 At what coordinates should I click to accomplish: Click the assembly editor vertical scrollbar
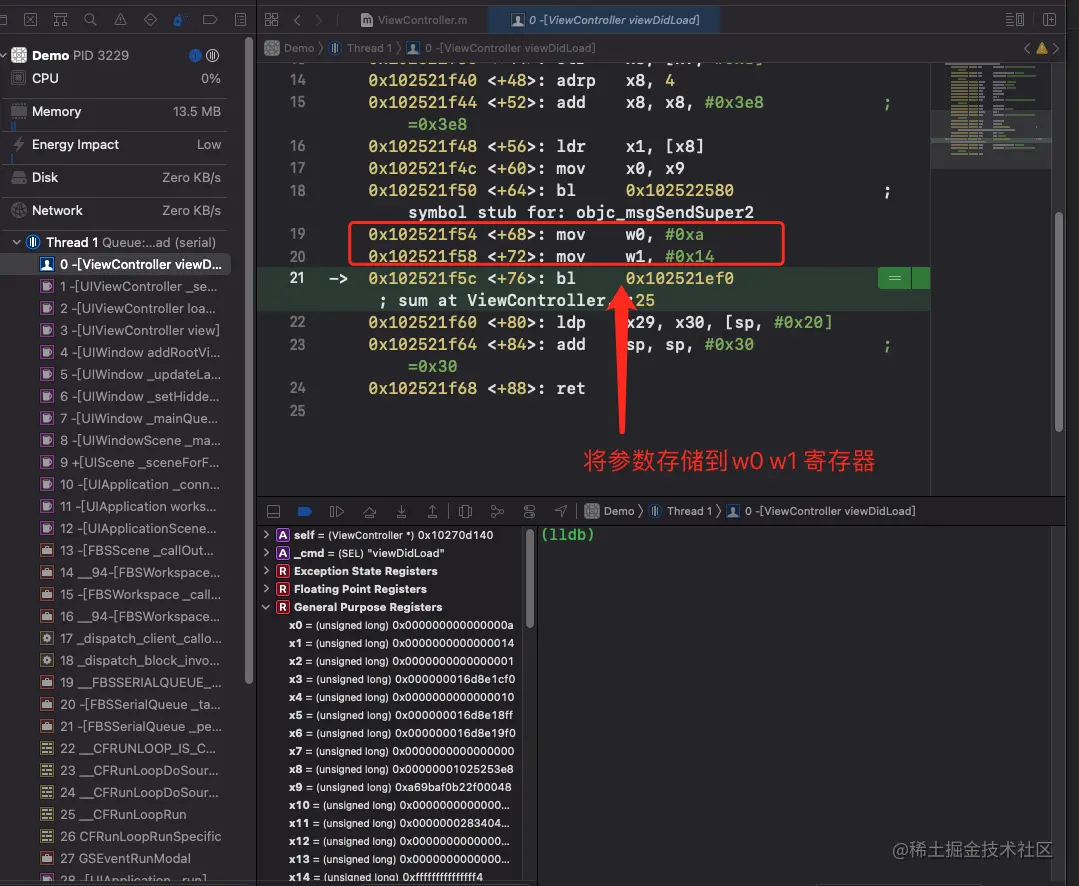tap(1059, 321)
